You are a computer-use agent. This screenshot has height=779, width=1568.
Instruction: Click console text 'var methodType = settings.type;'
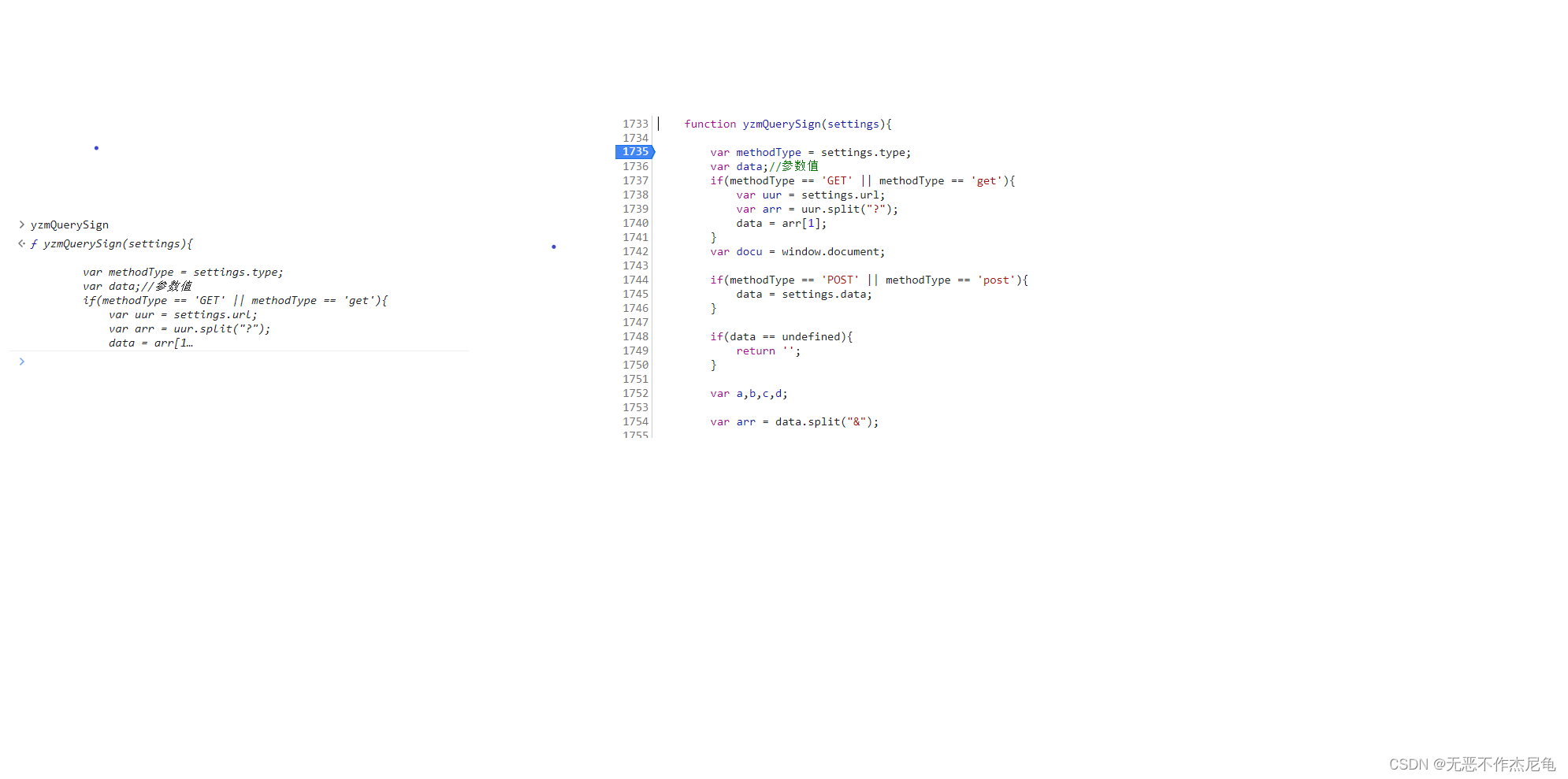click(x=183, y=272)
